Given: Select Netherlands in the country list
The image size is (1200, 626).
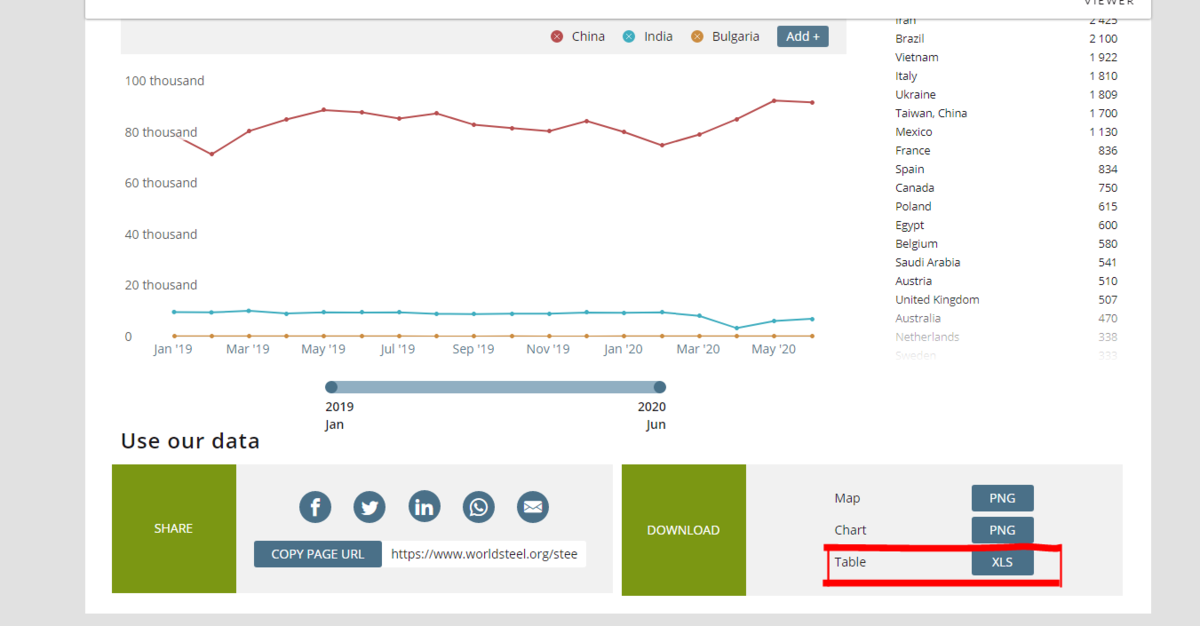Looking at the screenshot, I should [x=927, y=337].
